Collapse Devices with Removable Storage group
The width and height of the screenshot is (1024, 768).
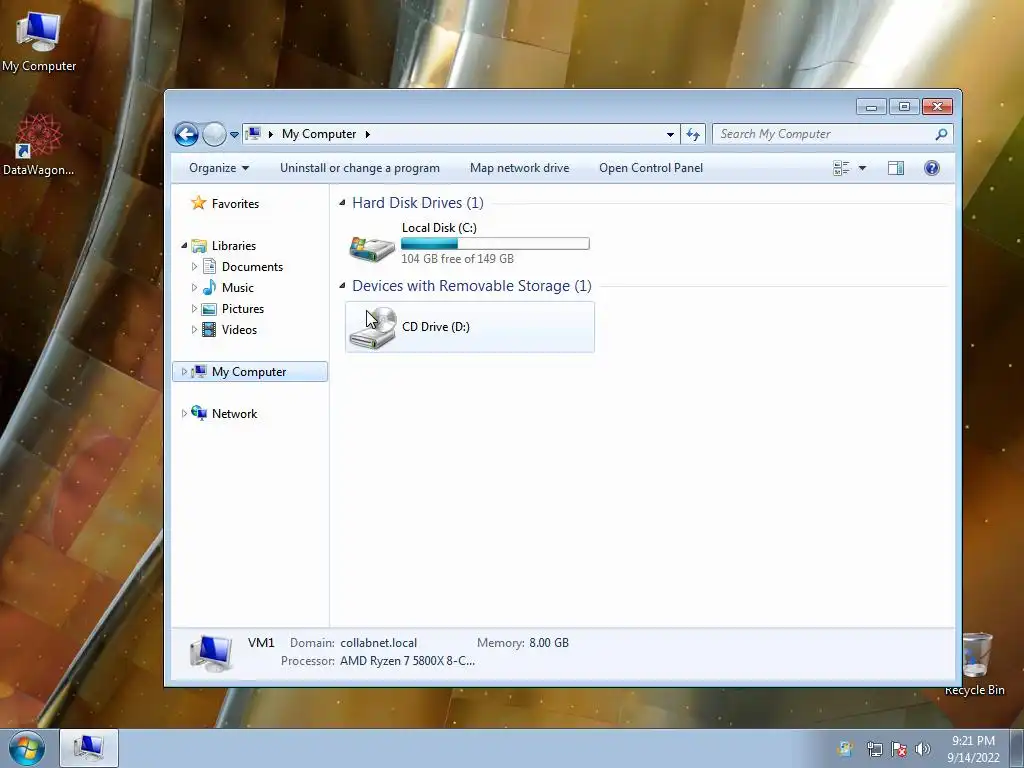pyautogui.click(x=342, y=286)
